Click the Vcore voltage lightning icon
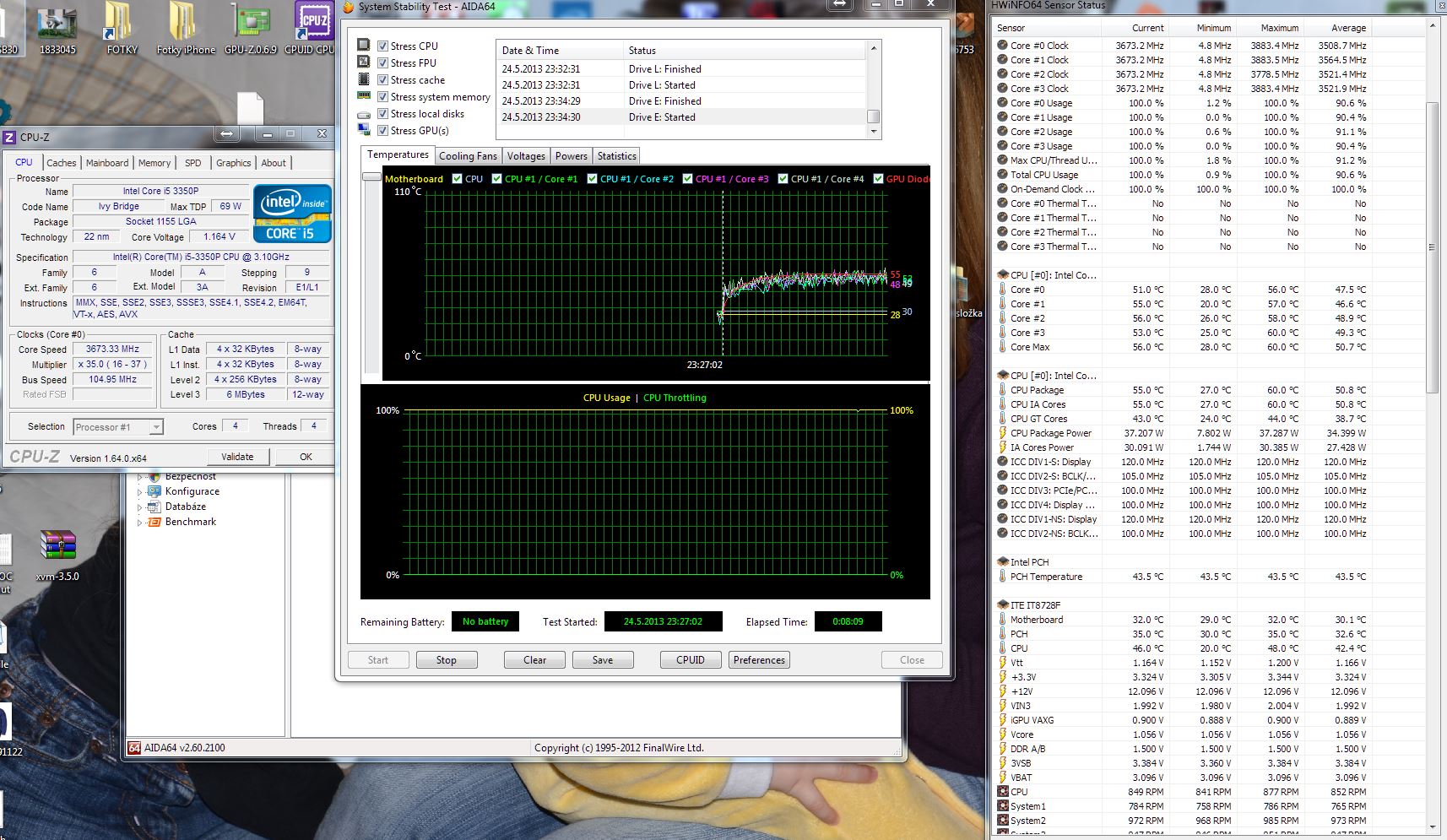Viewport: 1447px width, 840px height. coord(1003,734)
